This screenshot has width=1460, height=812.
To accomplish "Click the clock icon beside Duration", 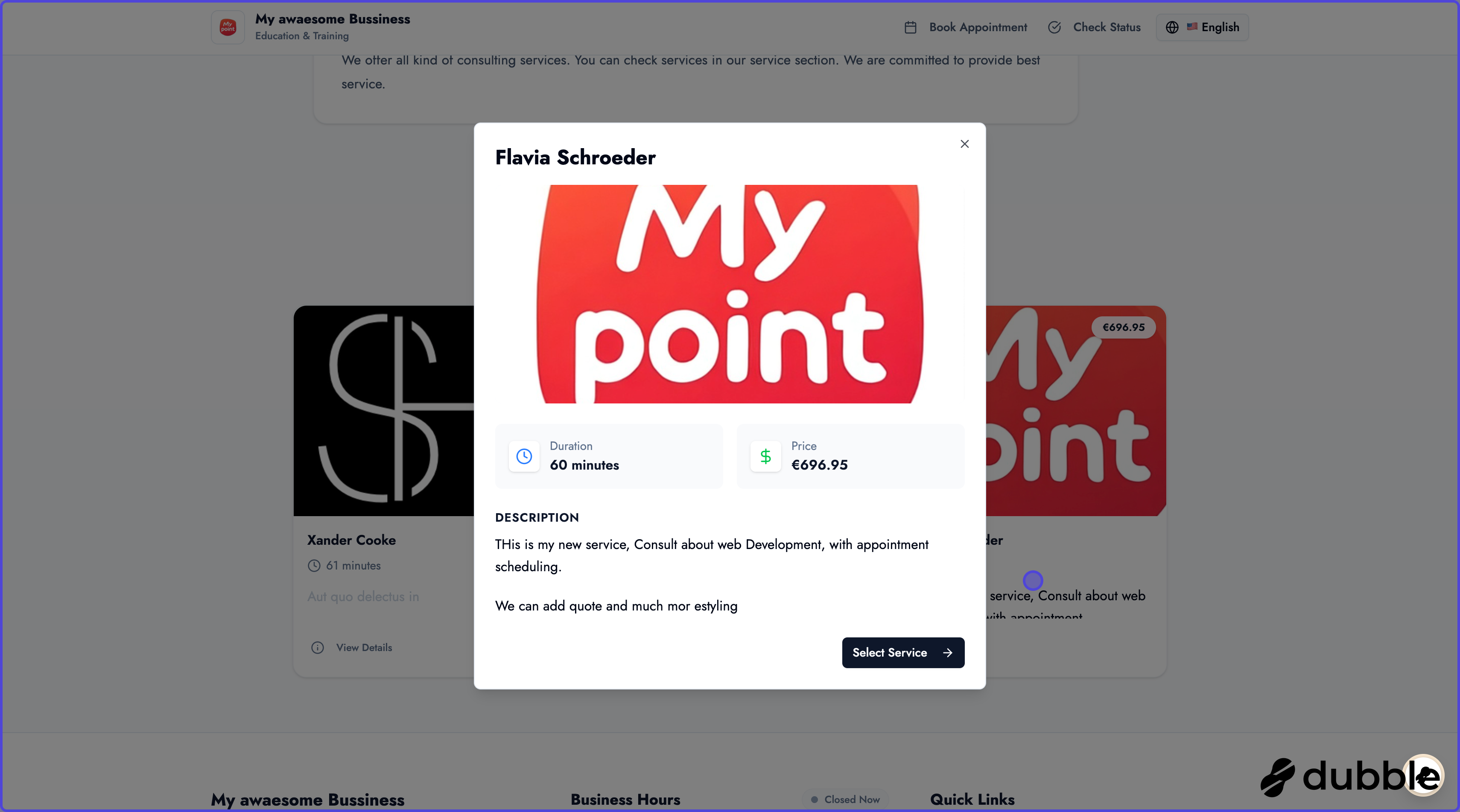I will (x=524, y=456).
